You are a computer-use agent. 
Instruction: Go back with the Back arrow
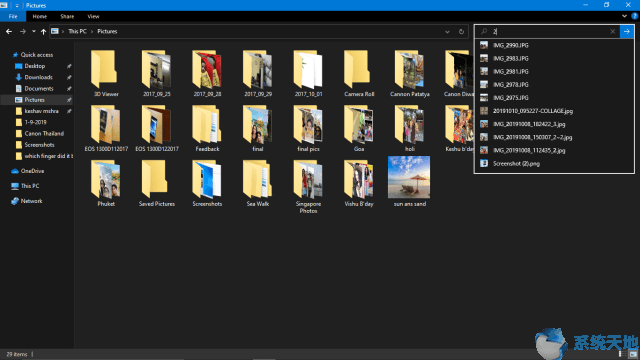point(9,31)
